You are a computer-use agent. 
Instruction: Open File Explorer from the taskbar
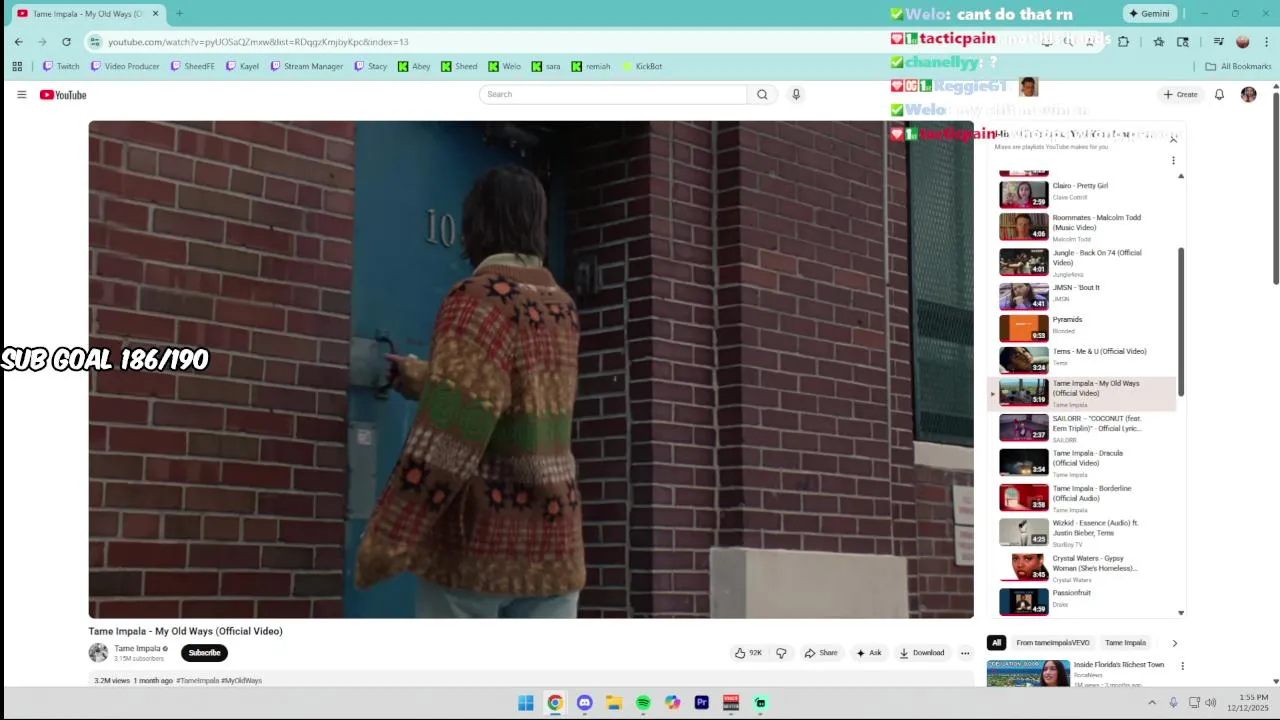[613, 703]
